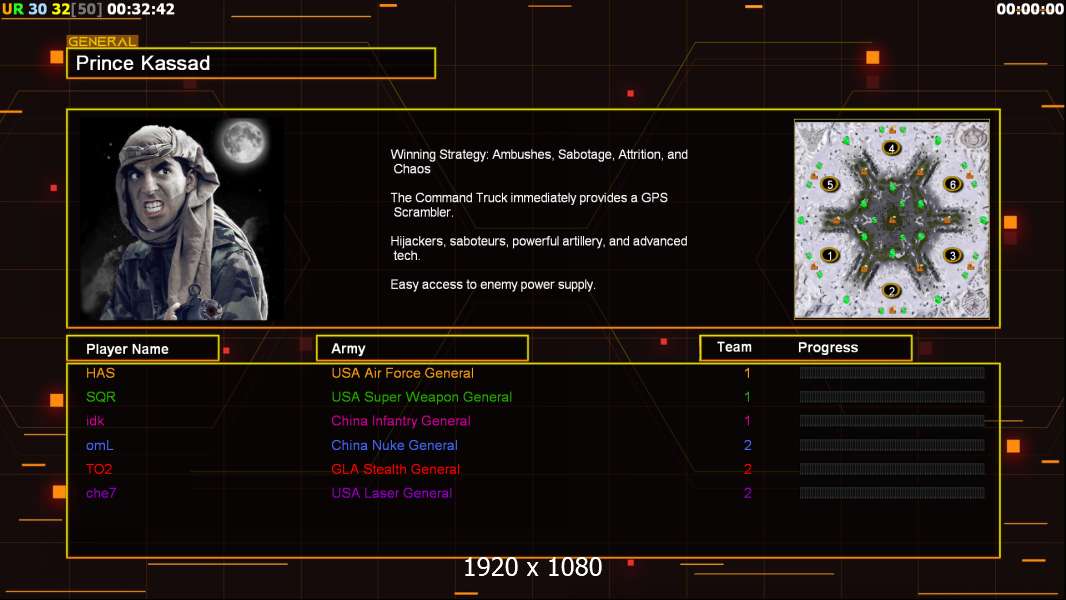Screen dimensions: 1066x600
Task: Click start position 3 on the map
Action: coord(952,255)
